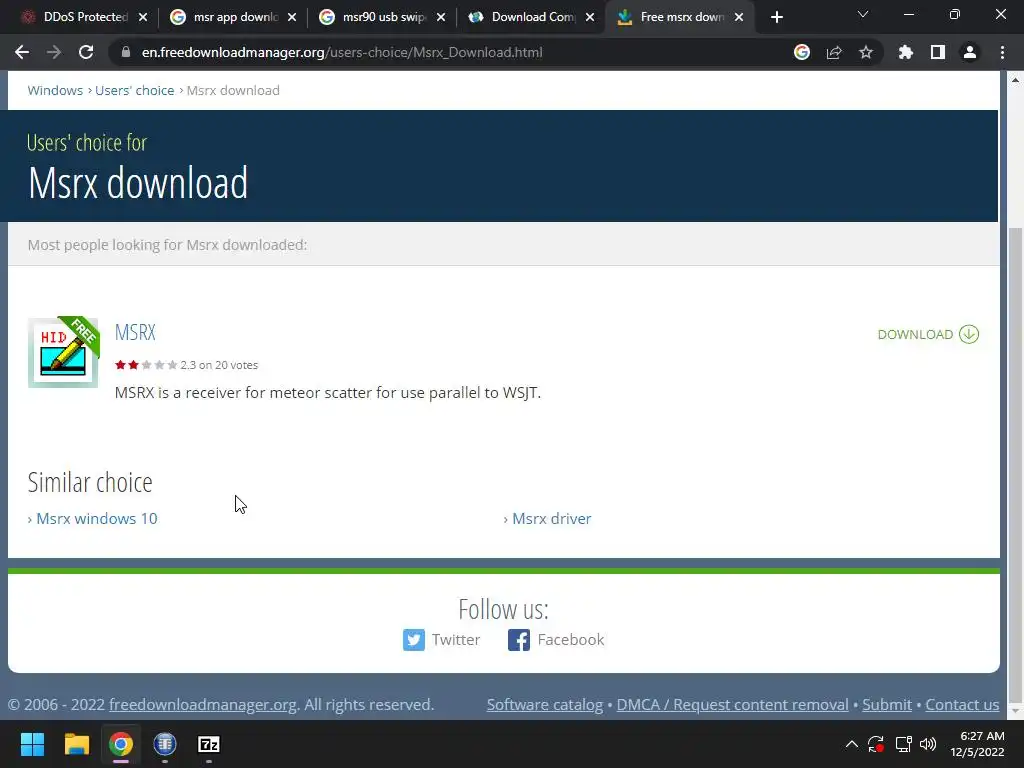The image size is (1024, 768).
Task: Open the clock showing 6:27 AM
Action: coord(977,744)
